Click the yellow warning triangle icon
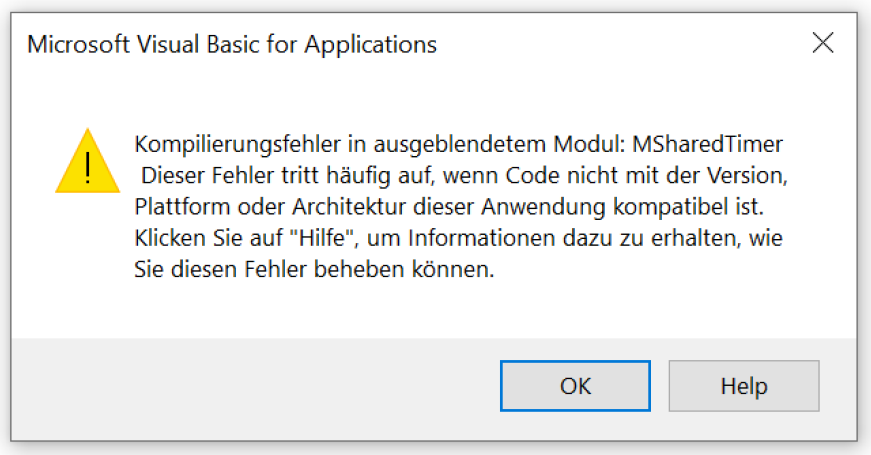The height and width of the screenshot is (455, 871). pyautogui.click(x=87, y=161)
